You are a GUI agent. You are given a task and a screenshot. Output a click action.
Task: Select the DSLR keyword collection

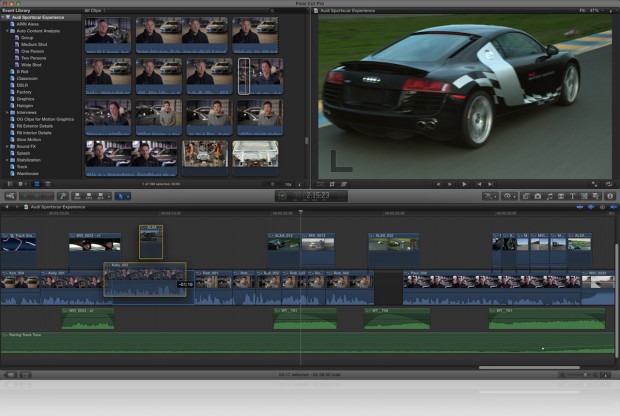coord(22,85)
